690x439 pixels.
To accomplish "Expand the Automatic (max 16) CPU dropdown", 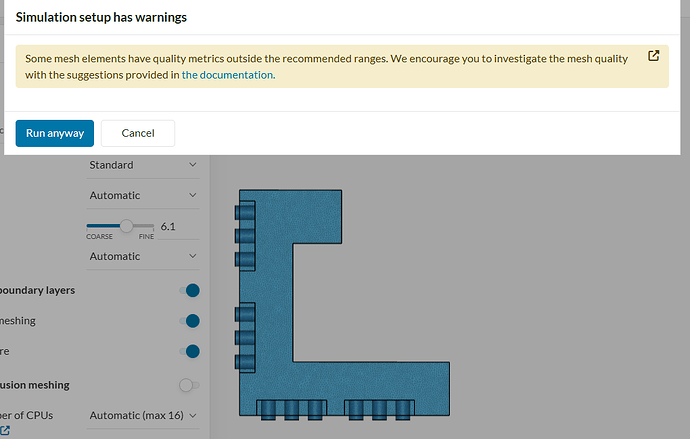I will [x=143, y=415].
